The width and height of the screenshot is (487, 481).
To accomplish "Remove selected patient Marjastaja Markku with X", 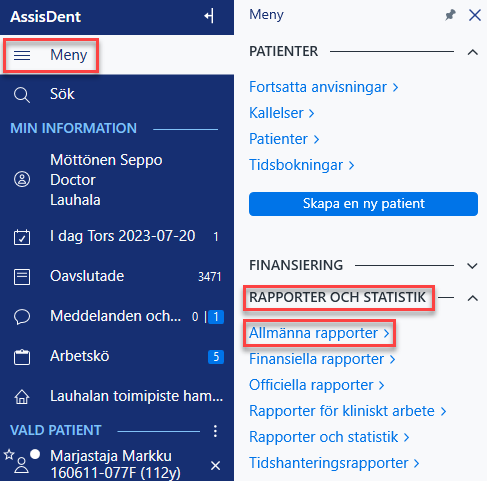I will 216,466.
